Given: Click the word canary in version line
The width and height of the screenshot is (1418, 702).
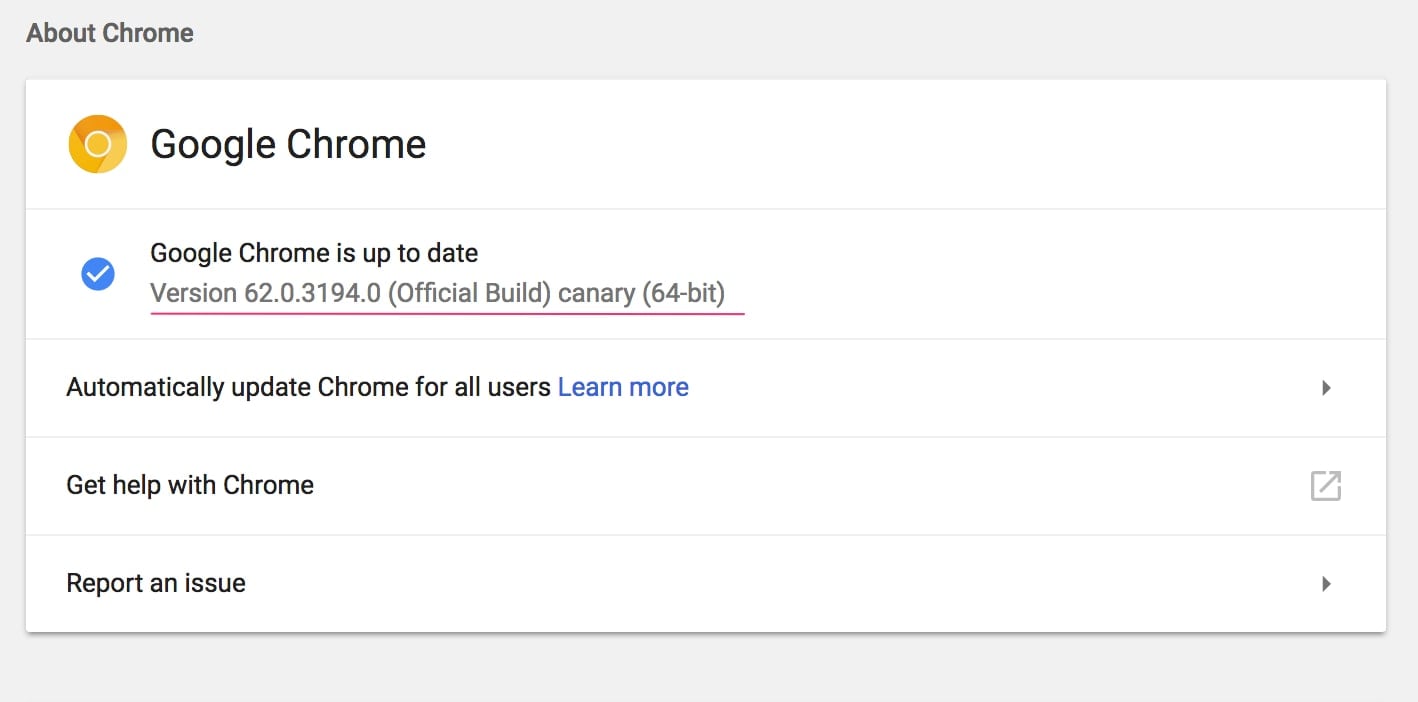Looking at the screenshot, I should click(596, 294).
